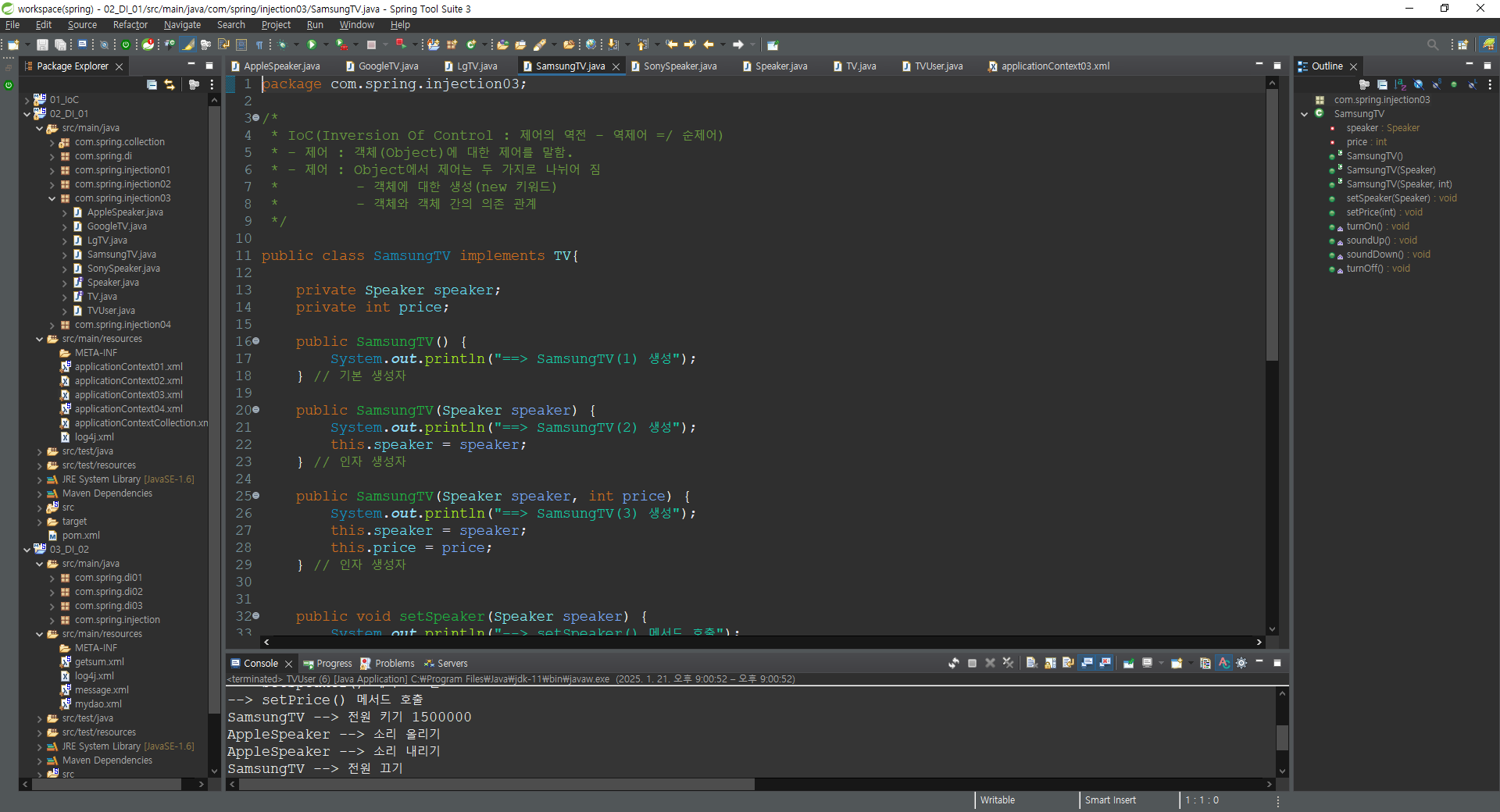Click the New Java Class icon
The width and height of the screenshot is (1500, 812).
[x=471, y=45]
